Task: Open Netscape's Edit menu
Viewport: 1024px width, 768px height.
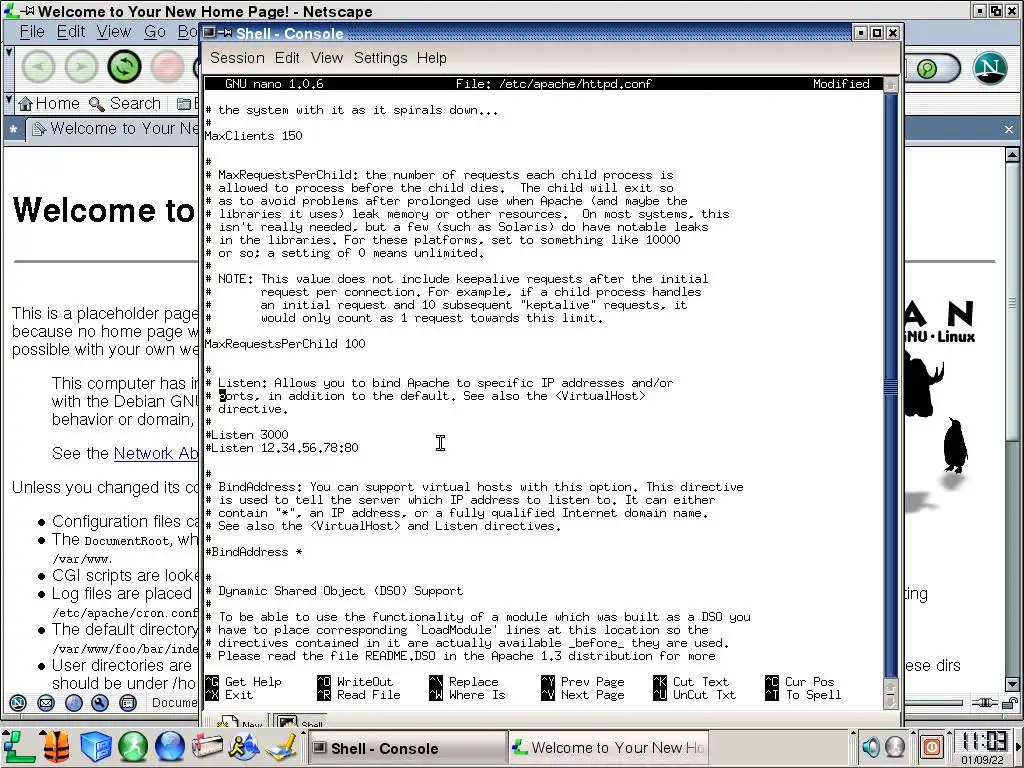Action: coord(71,31)
